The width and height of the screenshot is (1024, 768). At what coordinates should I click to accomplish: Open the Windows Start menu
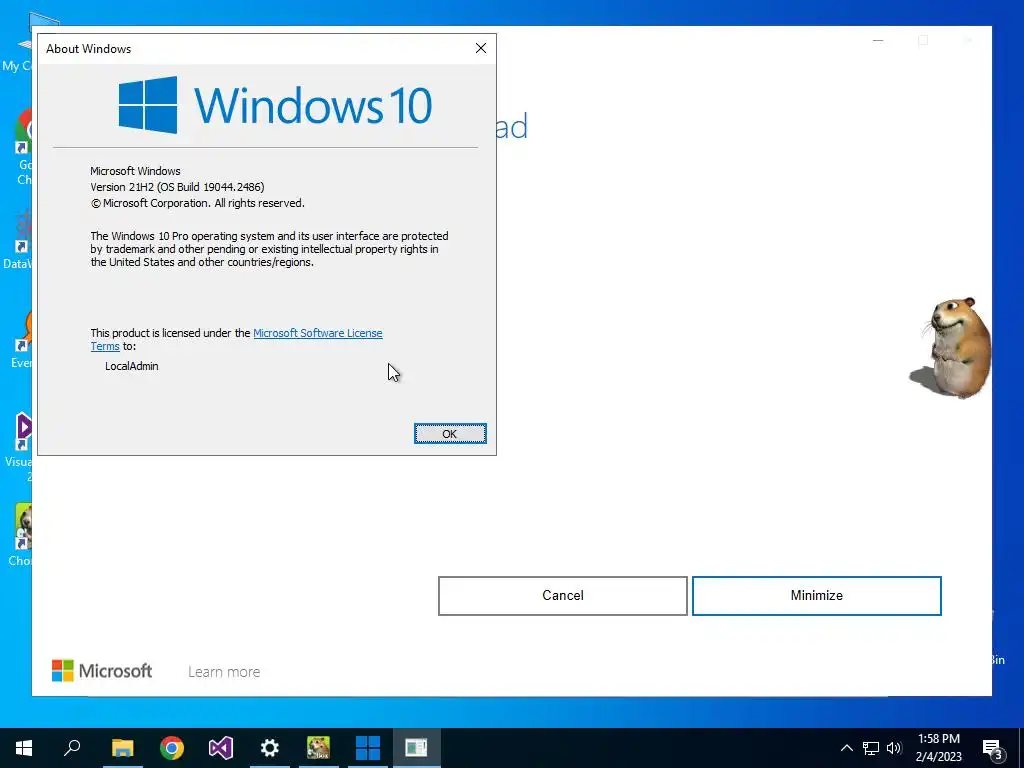pyautogui.click(x=24, y=748)
